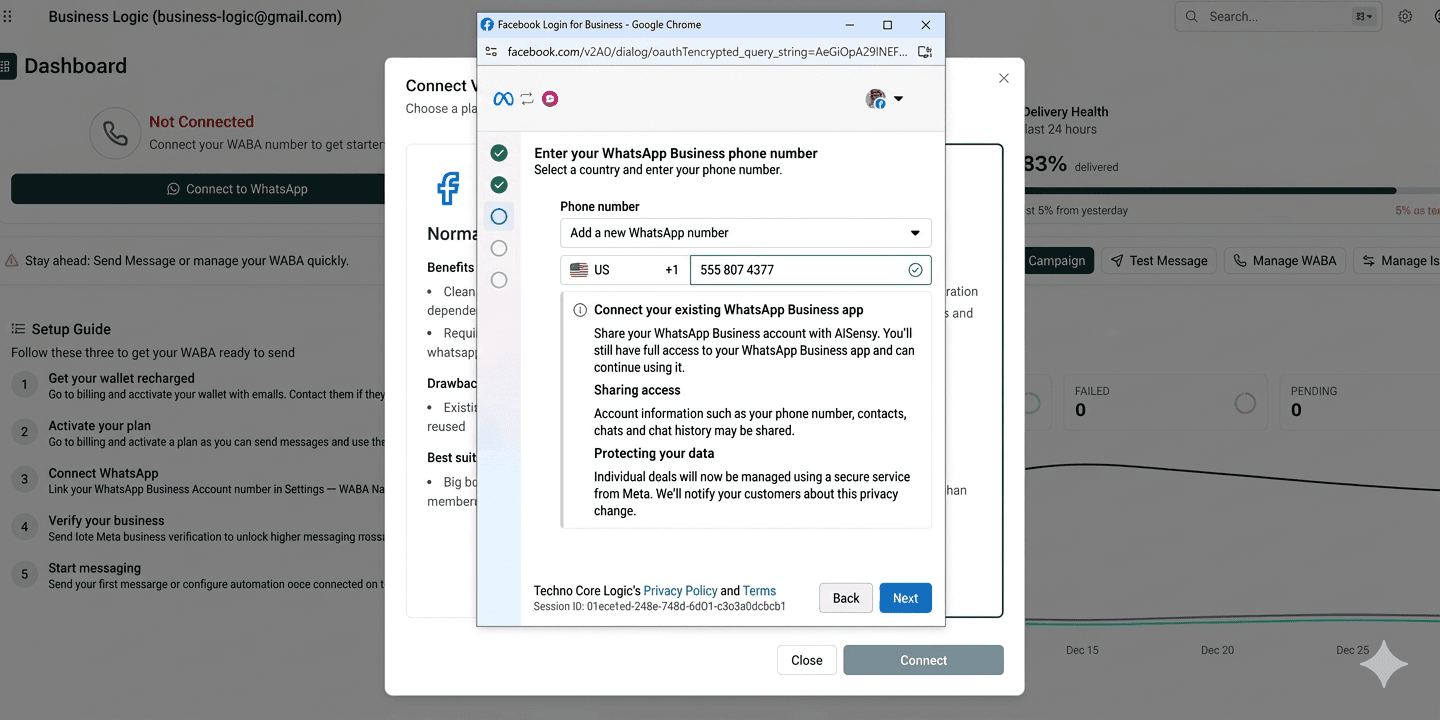1440x720 pixels.
Task: Select 'Connect WhatsApp' setup step
Action: click(198, 481)
